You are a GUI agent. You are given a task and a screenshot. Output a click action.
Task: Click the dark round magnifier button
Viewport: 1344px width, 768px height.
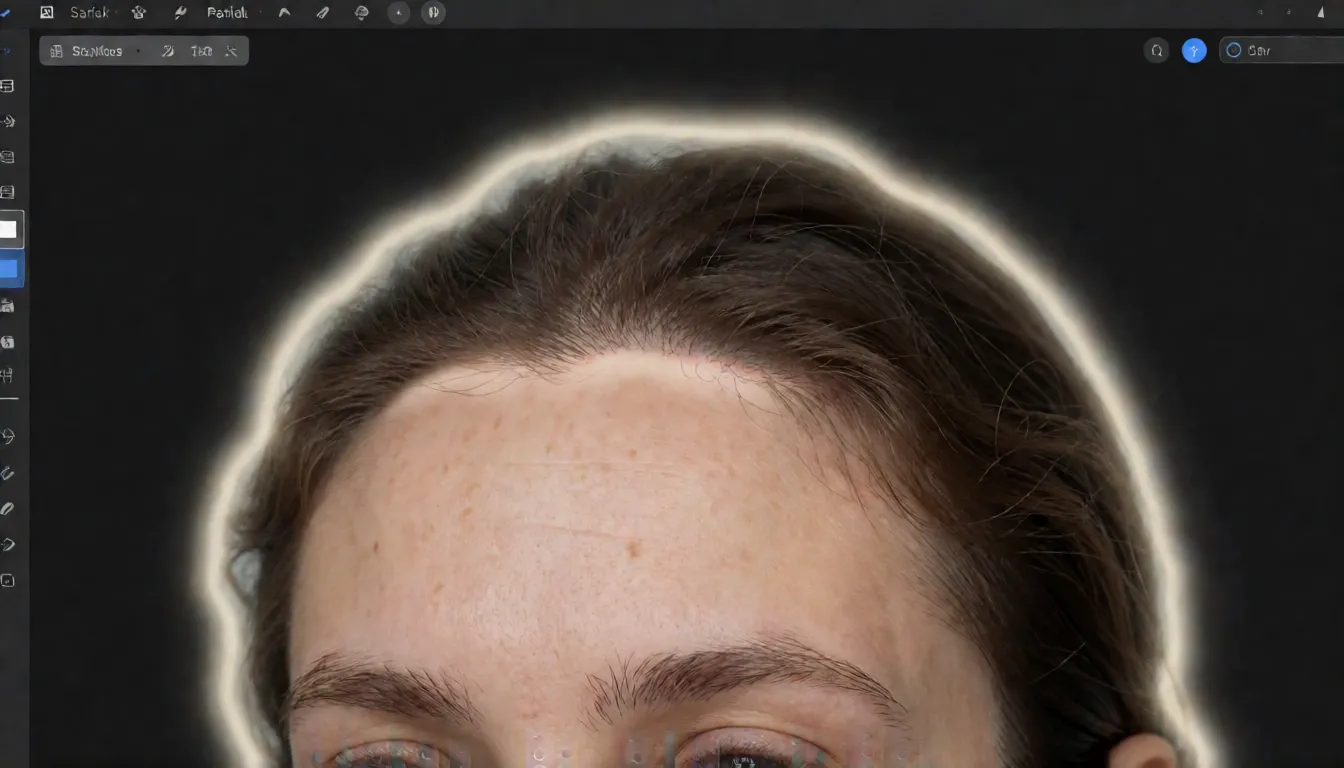tap(1156, 50)
